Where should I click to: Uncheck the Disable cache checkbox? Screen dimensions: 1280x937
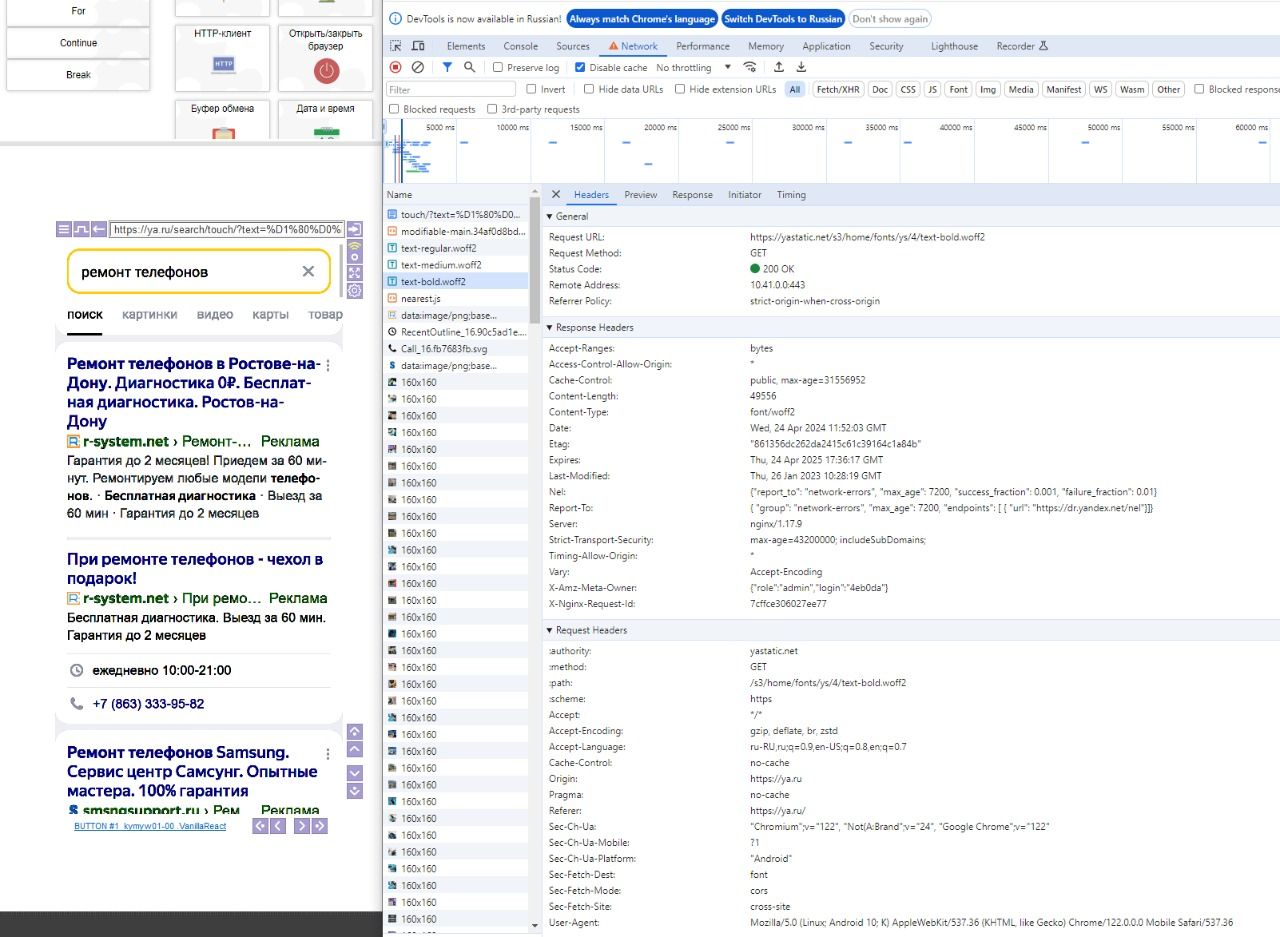point(580,68)
